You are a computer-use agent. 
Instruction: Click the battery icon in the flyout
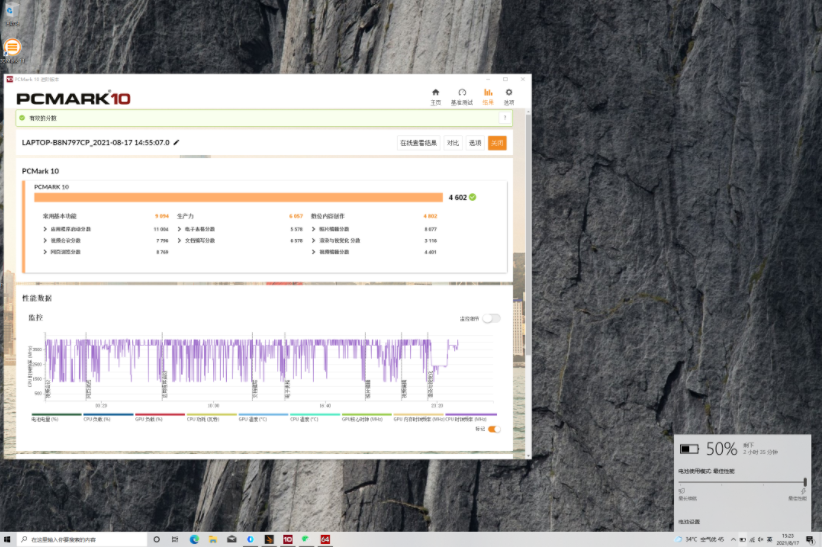pos(689,449)
